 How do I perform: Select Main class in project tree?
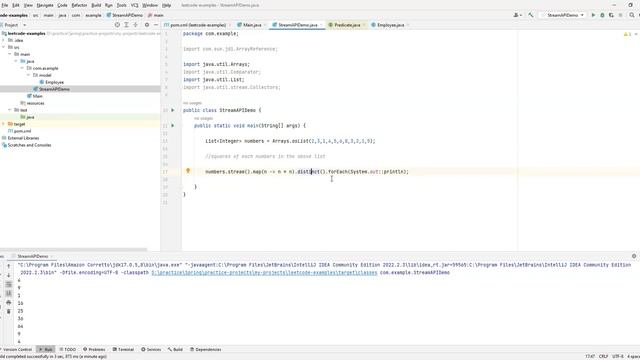pyautogui.click(x=35, y=96)
